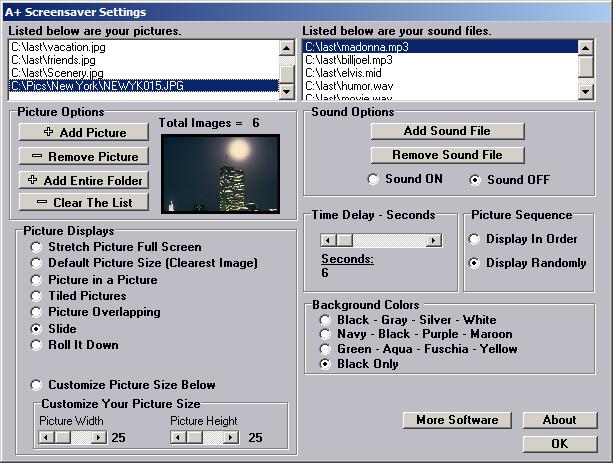The image size is (613, 463).
Task: Click the Add Picture button
Action: point(84,132)
